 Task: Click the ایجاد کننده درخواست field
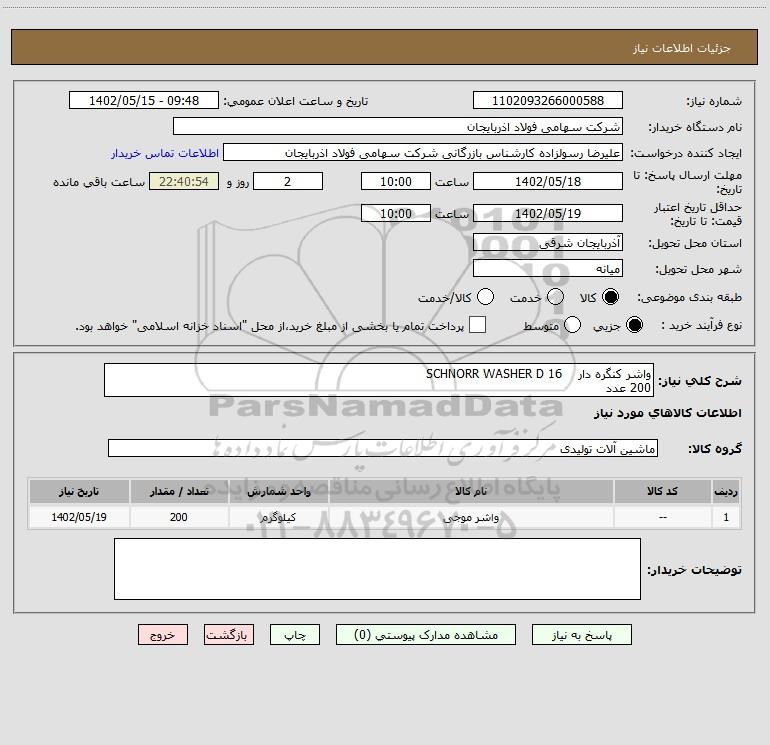click(423, 152)
